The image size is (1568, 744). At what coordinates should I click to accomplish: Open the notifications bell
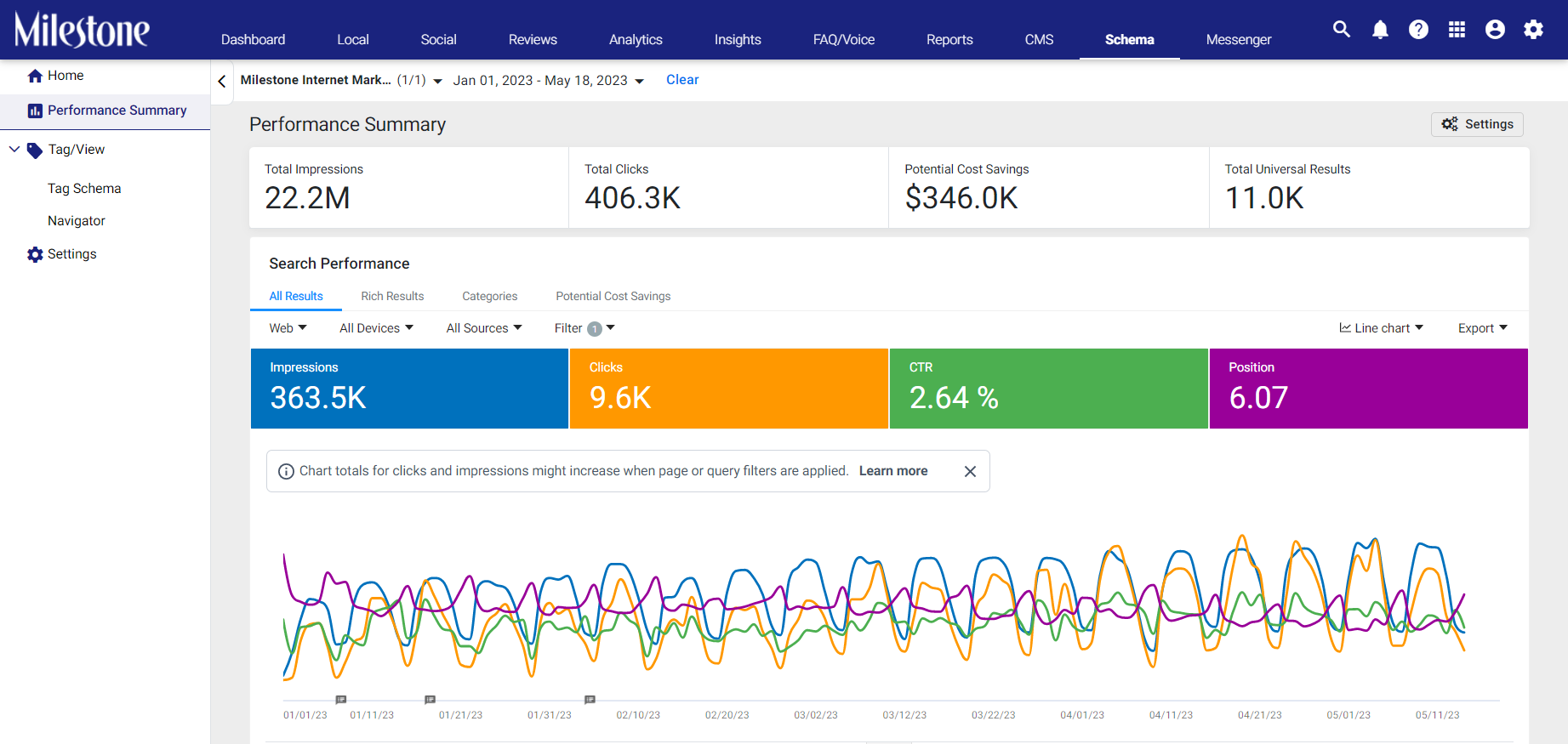pos(1380,30)
